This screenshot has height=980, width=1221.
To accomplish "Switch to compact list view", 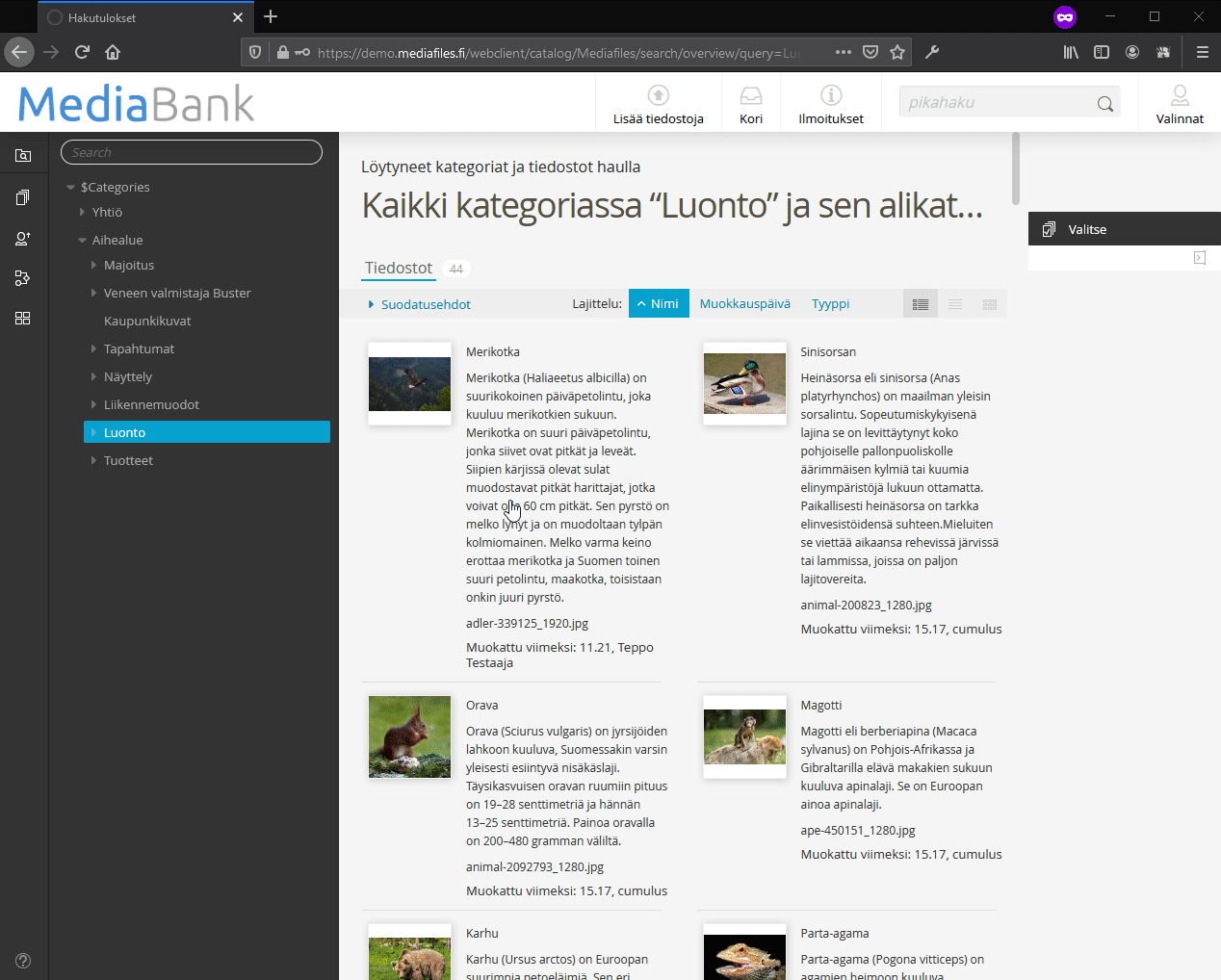I will tap(955, 304).
